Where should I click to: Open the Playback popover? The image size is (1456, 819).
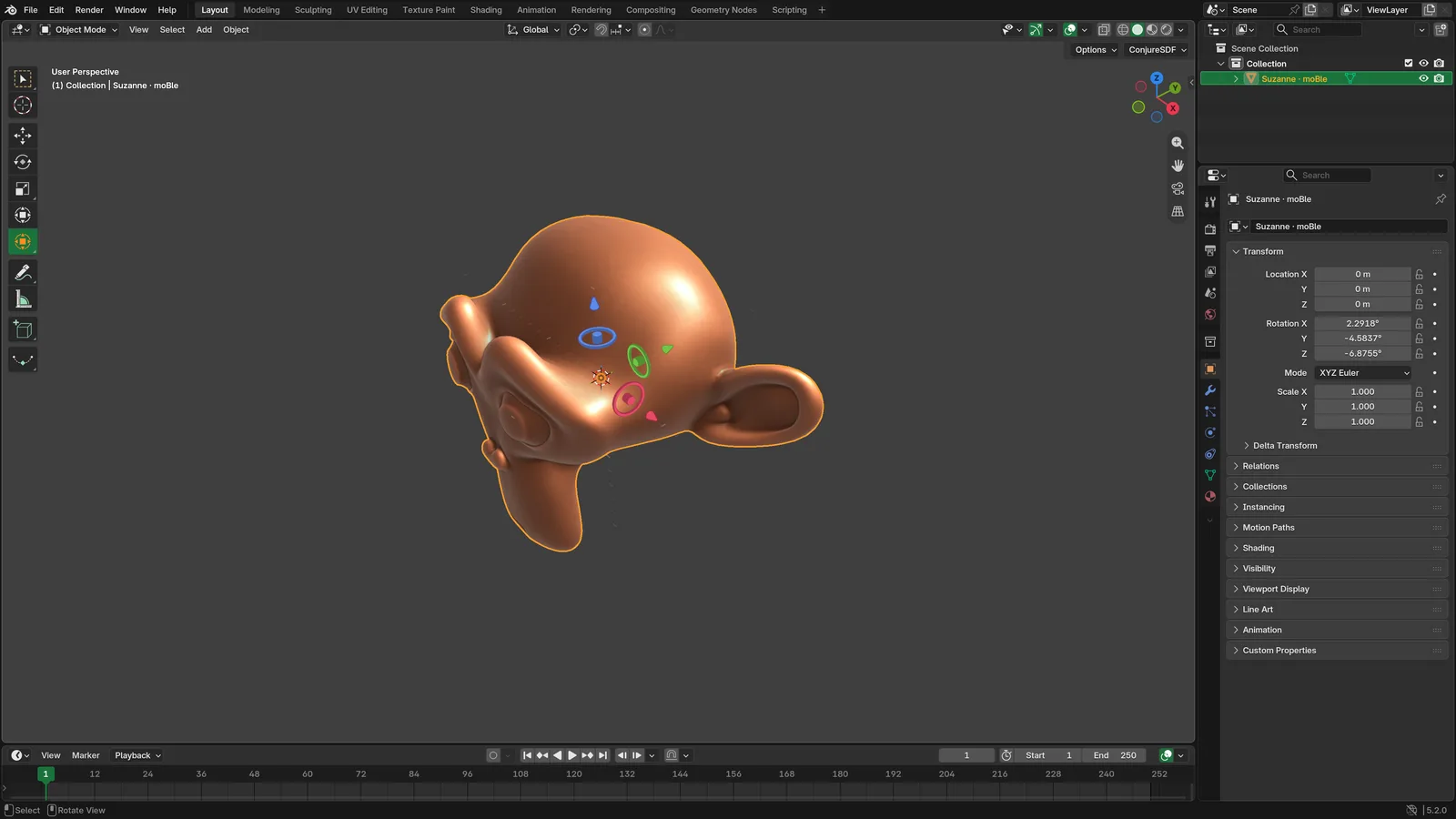137,755
